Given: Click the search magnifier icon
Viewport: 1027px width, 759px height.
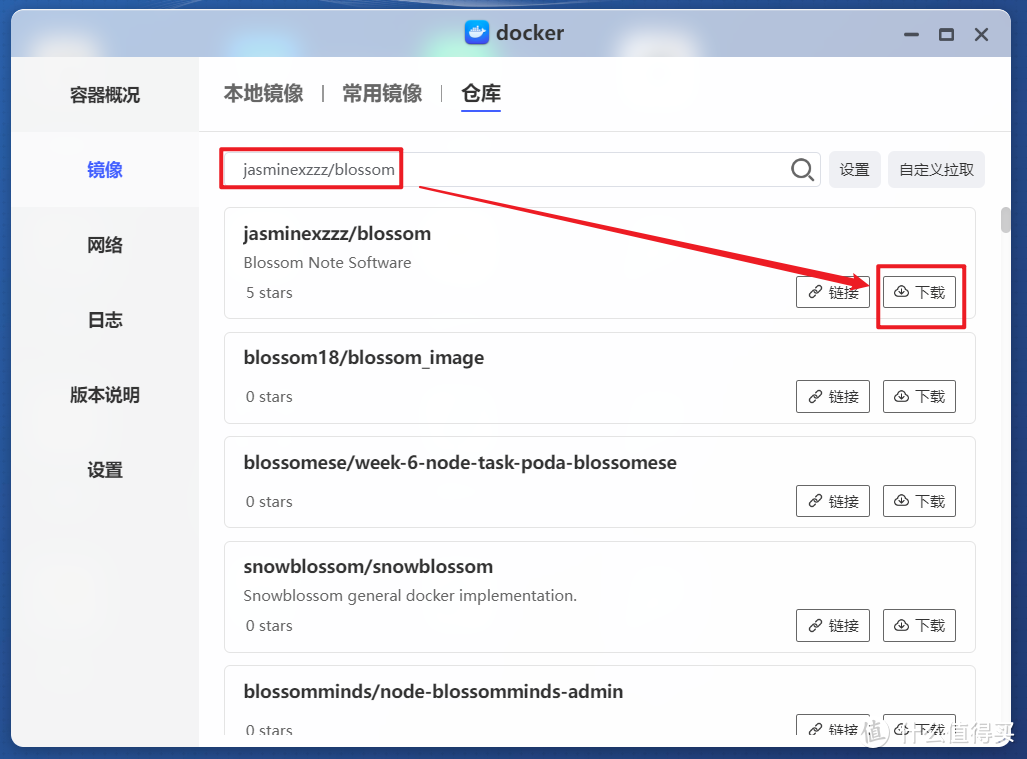Looking at the screenshot, I should [x=801, y=169].
